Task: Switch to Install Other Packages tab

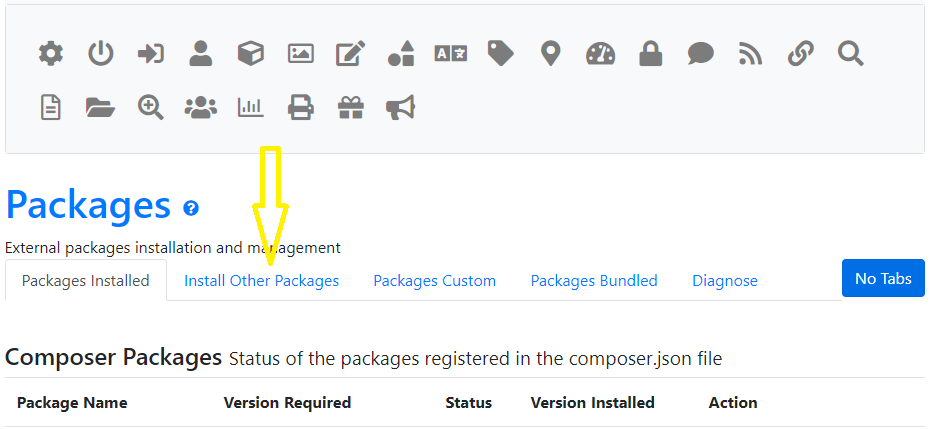Action: [x=261, y=281]
